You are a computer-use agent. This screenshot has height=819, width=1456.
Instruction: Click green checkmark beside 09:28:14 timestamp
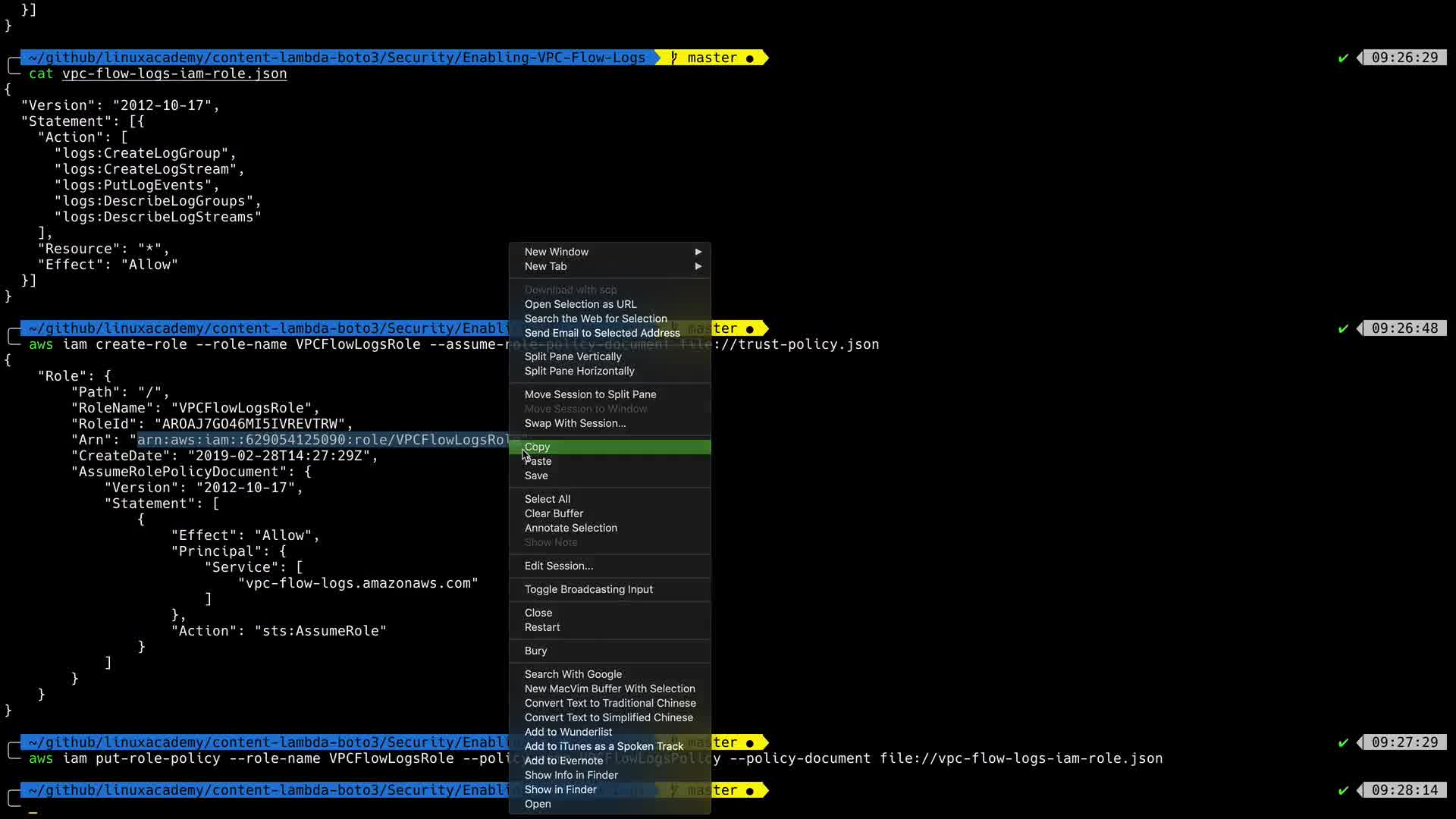[1343, 790]
